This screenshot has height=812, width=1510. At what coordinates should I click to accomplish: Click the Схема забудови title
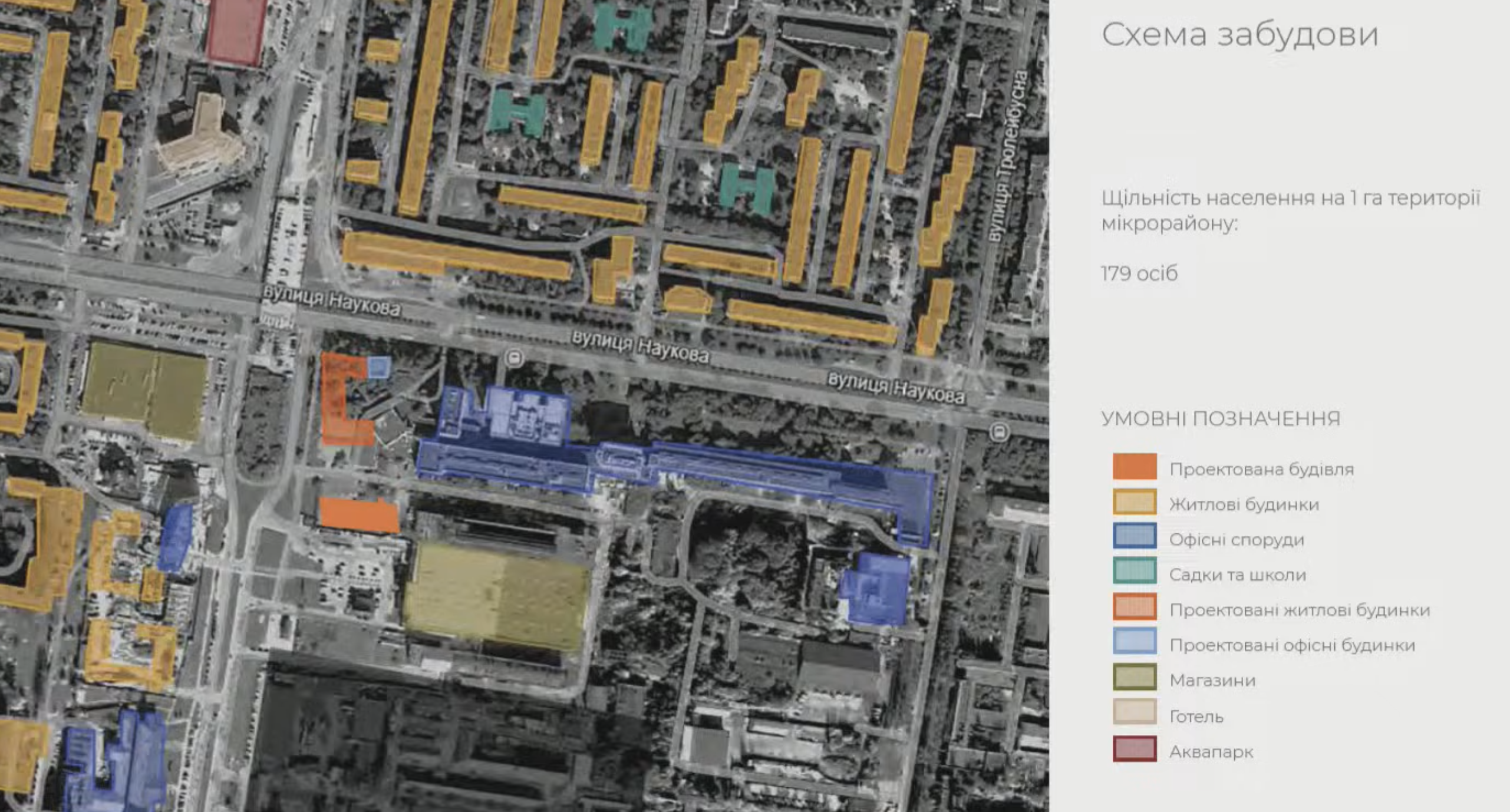click(1239, 34)
